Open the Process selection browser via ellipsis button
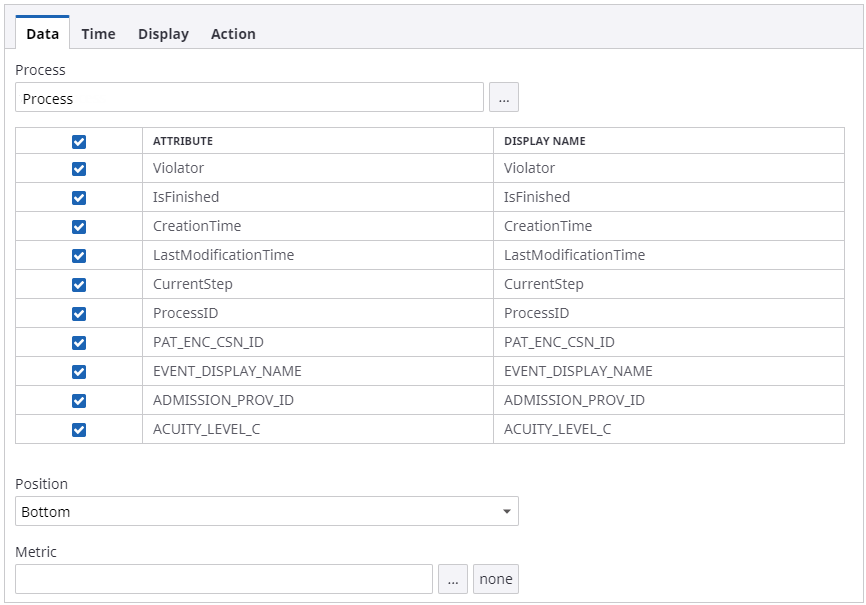This screenshot has width=866, height=605. [504, 97]
